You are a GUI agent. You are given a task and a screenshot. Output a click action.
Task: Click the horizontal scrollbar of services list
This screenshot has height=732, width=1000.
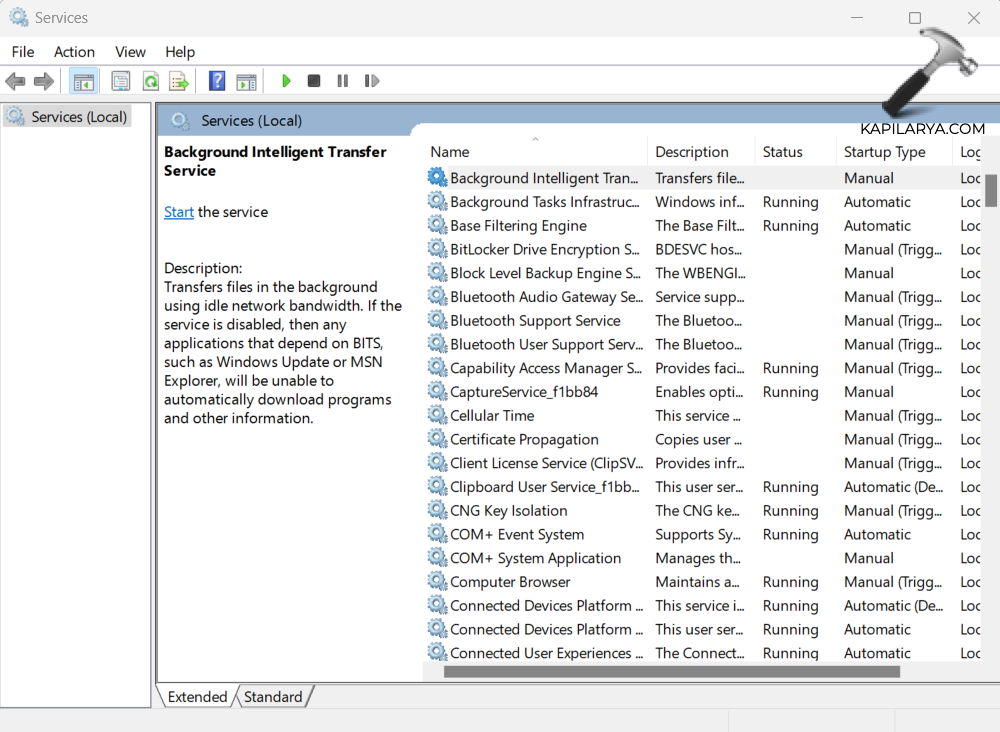point(670,672)
